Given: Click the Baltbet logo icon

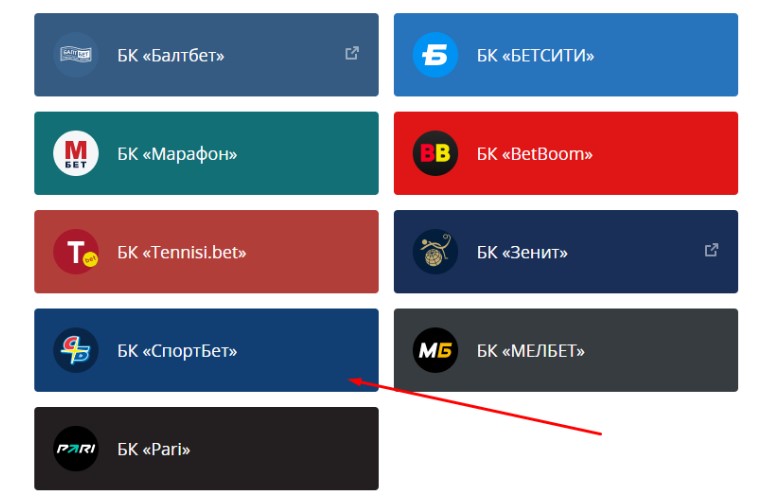Looking at the screenshot, I should [x=76, y=55].
